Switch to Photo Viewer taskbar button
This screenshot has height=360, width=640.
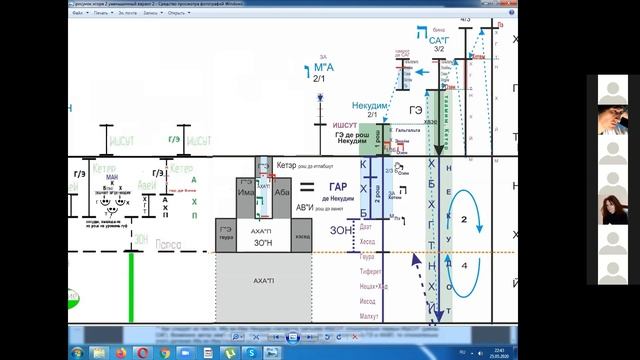click(272, 353)
